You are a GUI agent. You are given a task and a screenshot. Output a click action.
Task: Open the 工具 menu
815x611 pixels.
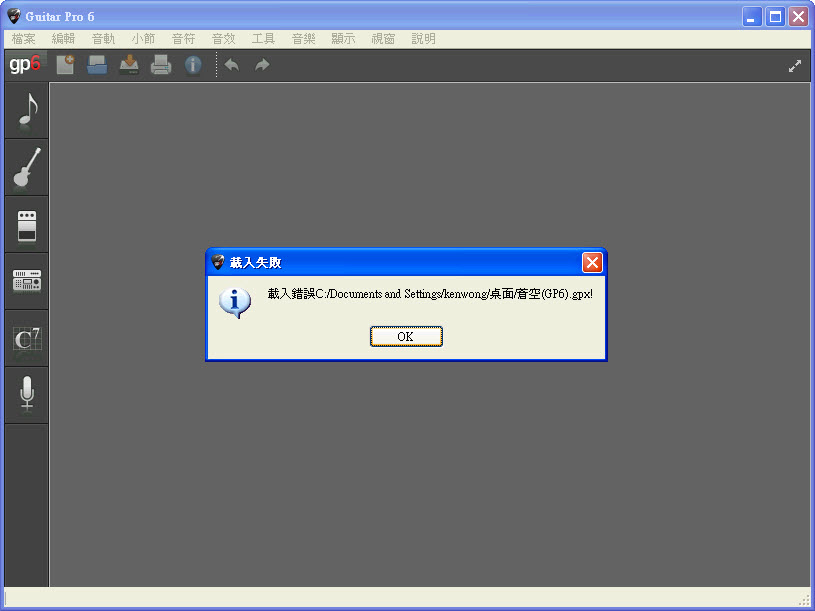coord(264,38)
